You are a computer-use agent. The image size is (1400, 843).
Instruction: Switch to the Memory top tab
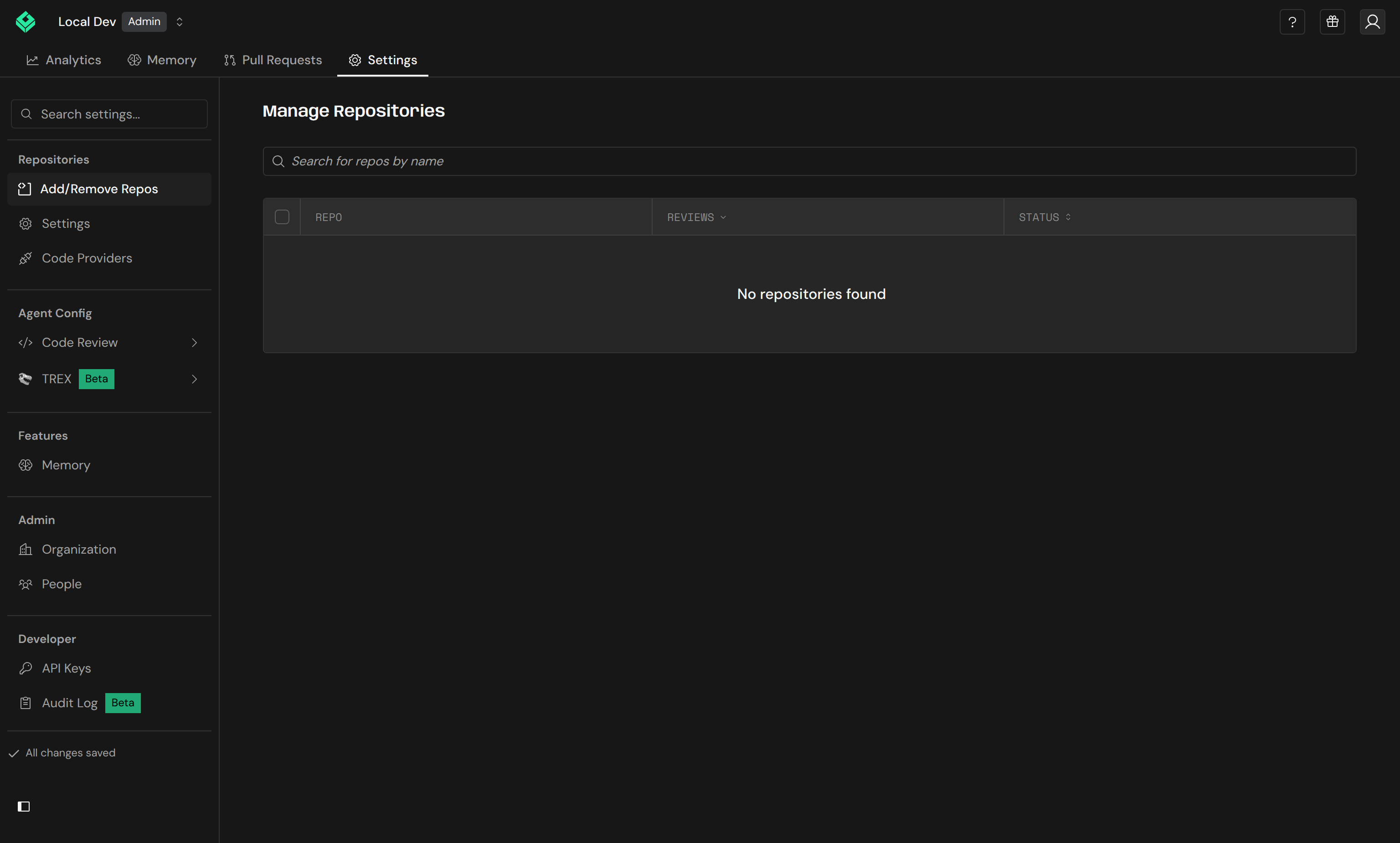point(162,60)
